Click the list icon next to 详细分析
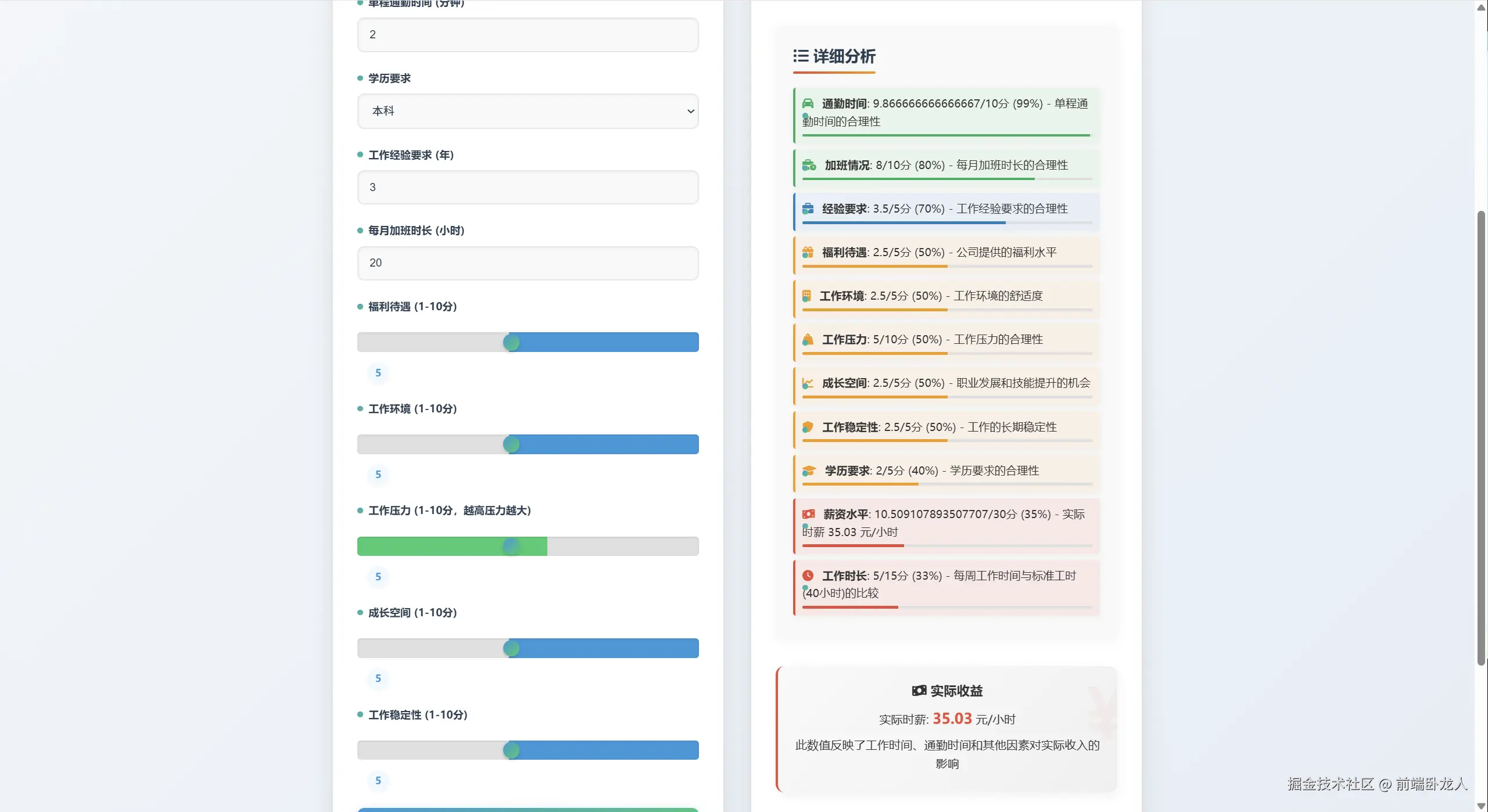 (x=801, y=56)
